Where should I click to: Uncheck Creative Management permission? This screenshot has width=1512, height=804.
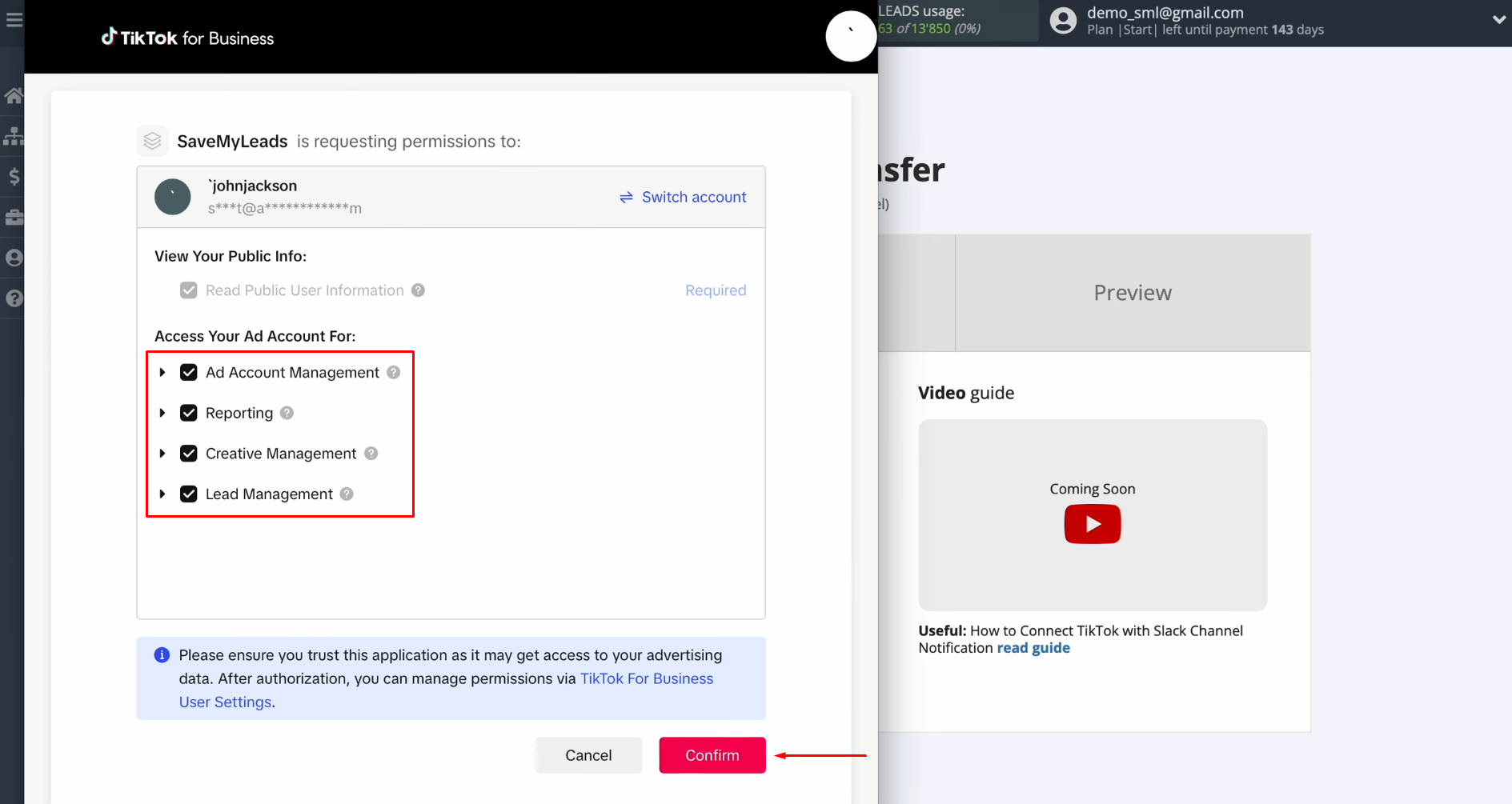click(189, 454)
